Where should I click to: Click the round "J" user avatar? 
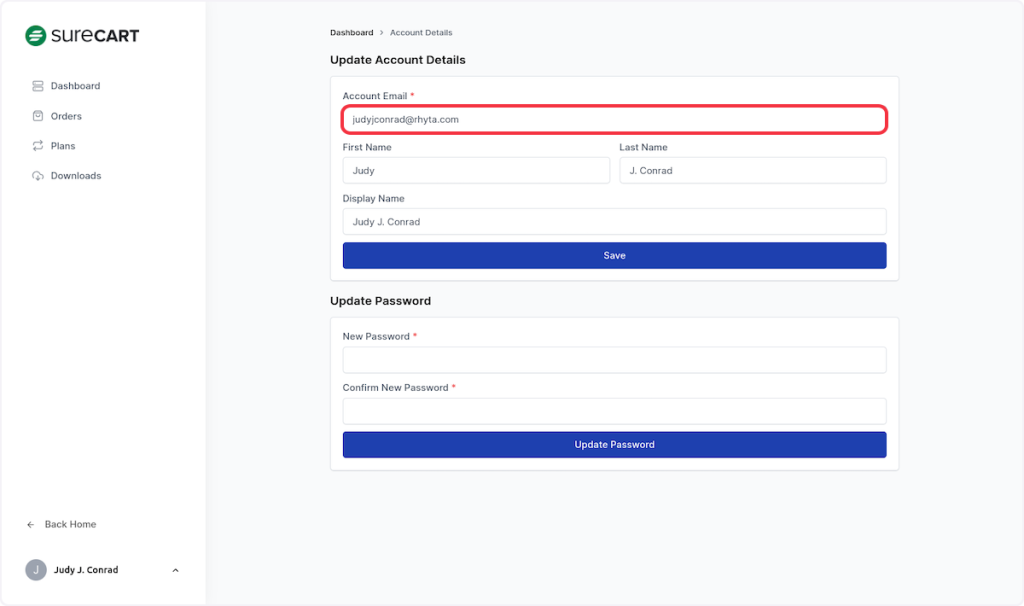pos(36,570)
